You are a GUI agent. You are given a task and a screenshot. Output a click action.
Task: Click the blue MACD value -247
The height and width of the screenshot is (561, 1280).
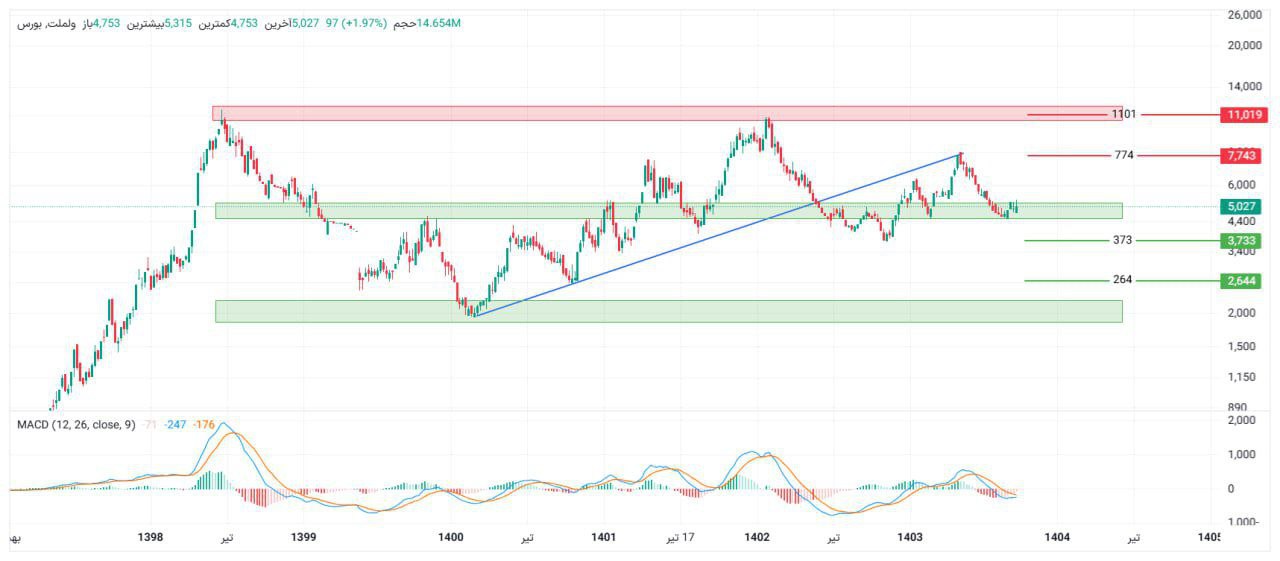point(178,425)
